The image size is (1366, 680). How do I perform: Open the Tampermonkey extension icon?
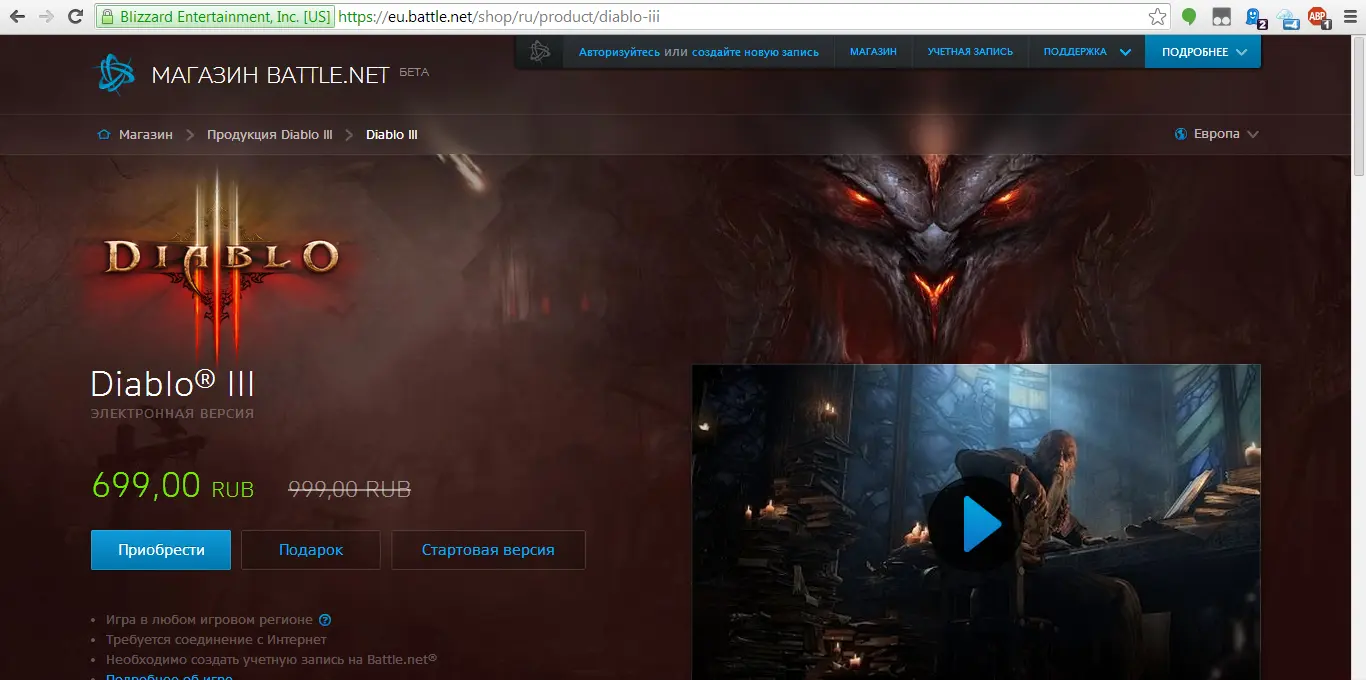(1221, 17)
